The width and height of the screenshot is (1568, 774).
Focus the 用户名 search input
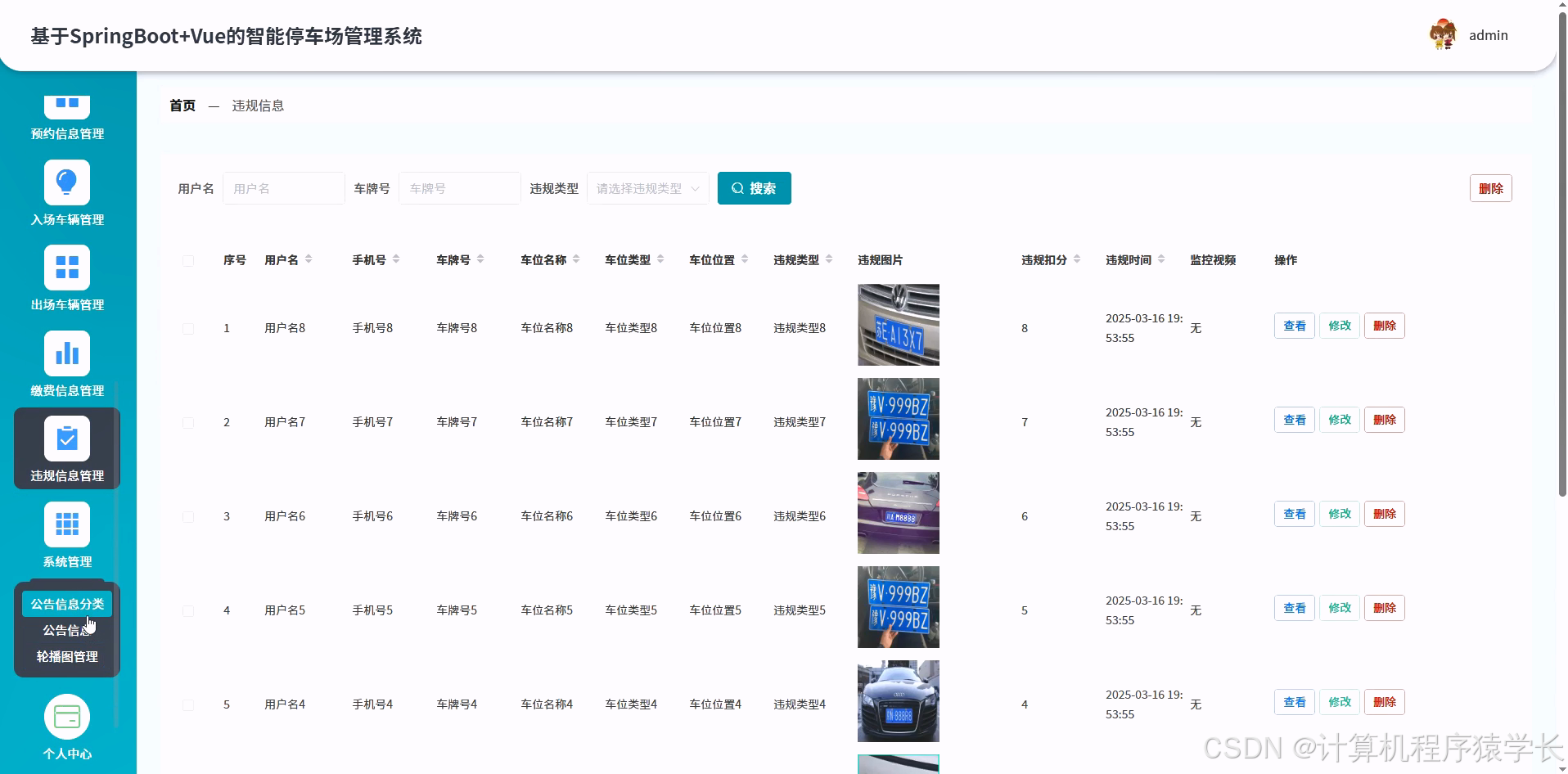[x=283, y=188]
